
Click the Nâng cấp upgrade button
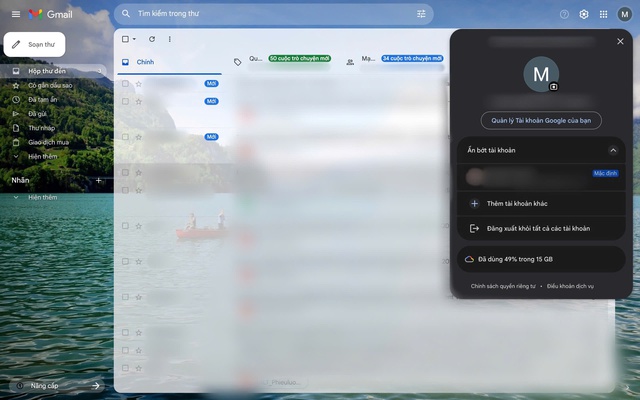coord(57,385)
